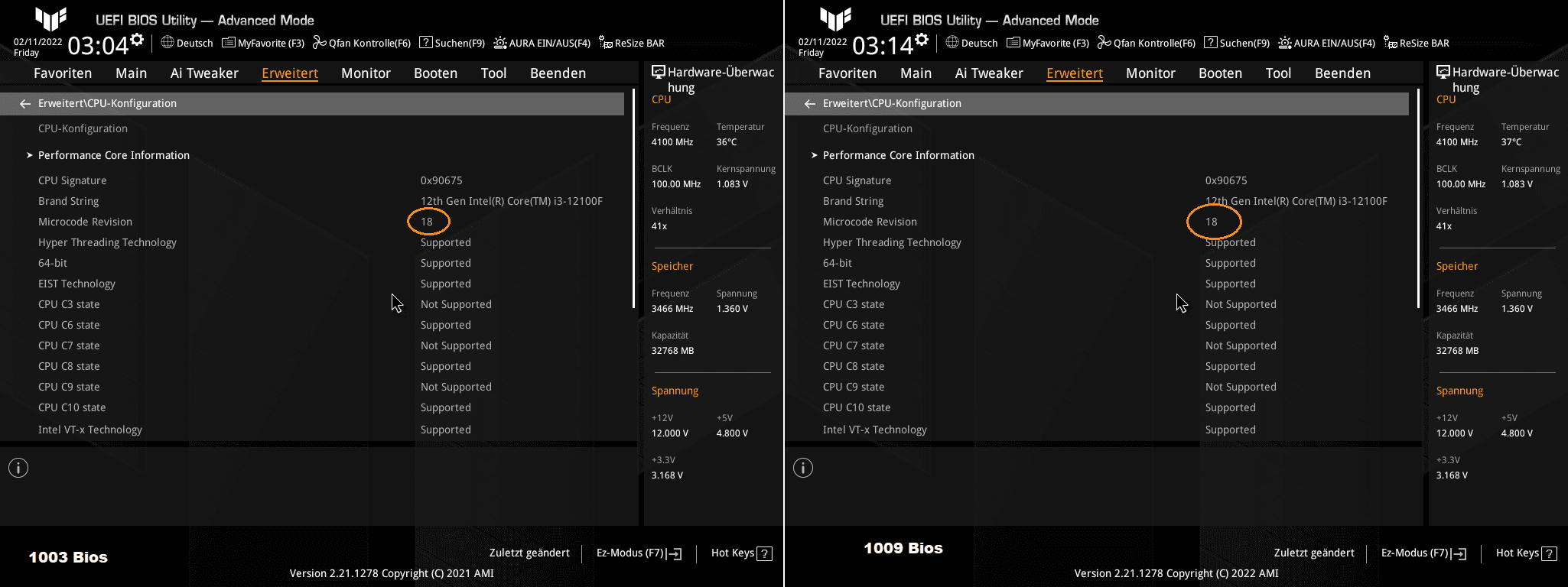Click Microcode Revision label in 1003 Bios
This screenshot has width=1568, height=587.
(x=85, y=222)
